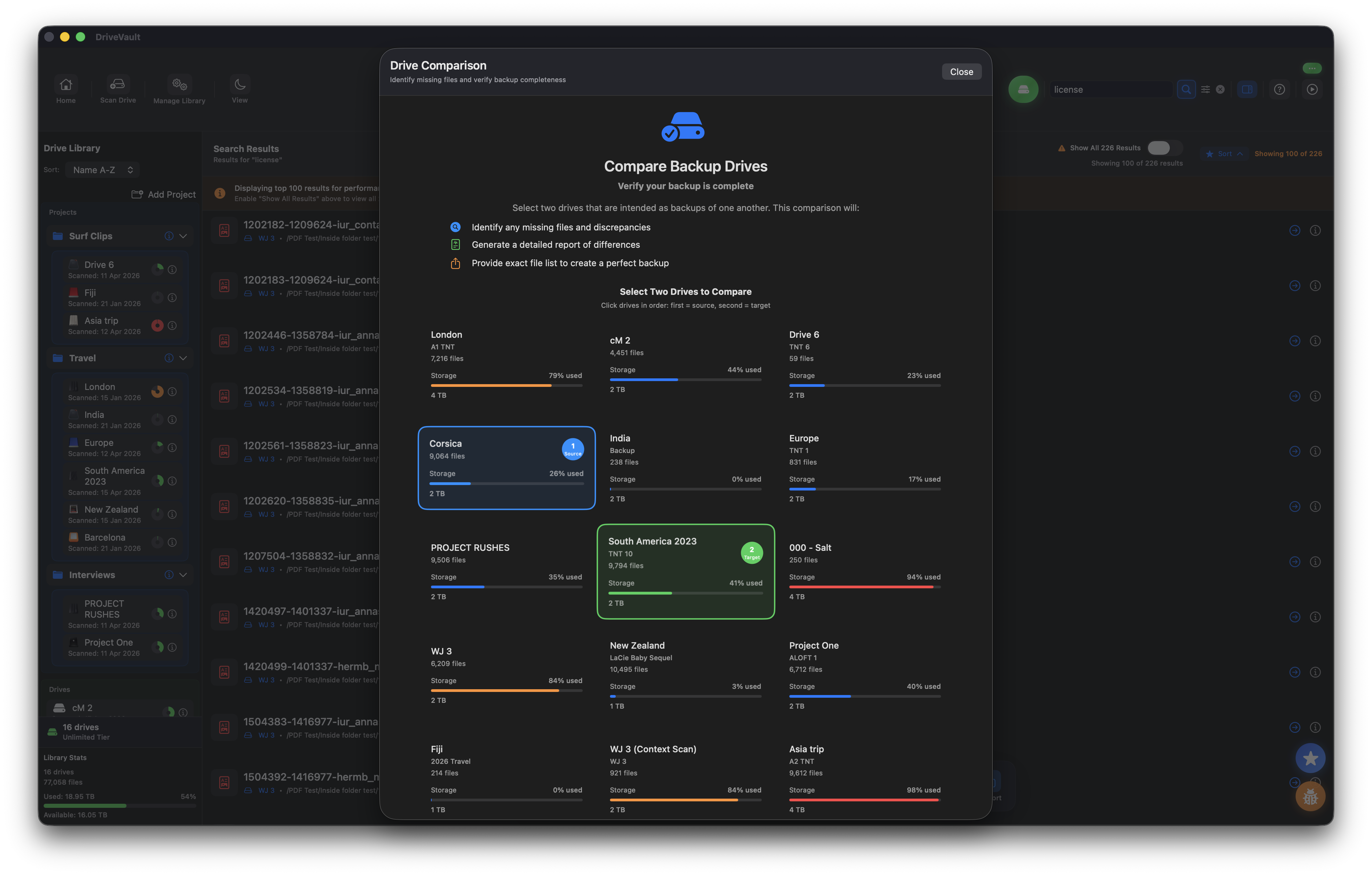Open result '1504383-1416977-iur_anna'
The height and width of the screenshot is (876, 1372).
311,722
